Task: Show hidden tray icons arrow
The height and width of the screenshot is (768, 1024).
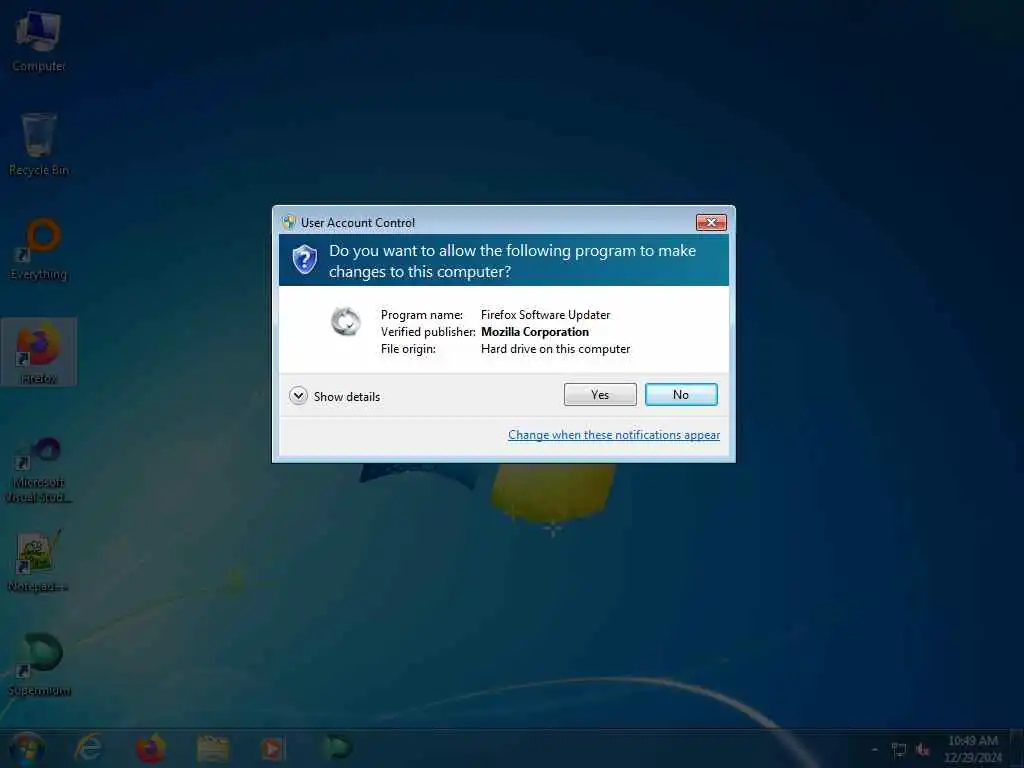Action: 874,750
